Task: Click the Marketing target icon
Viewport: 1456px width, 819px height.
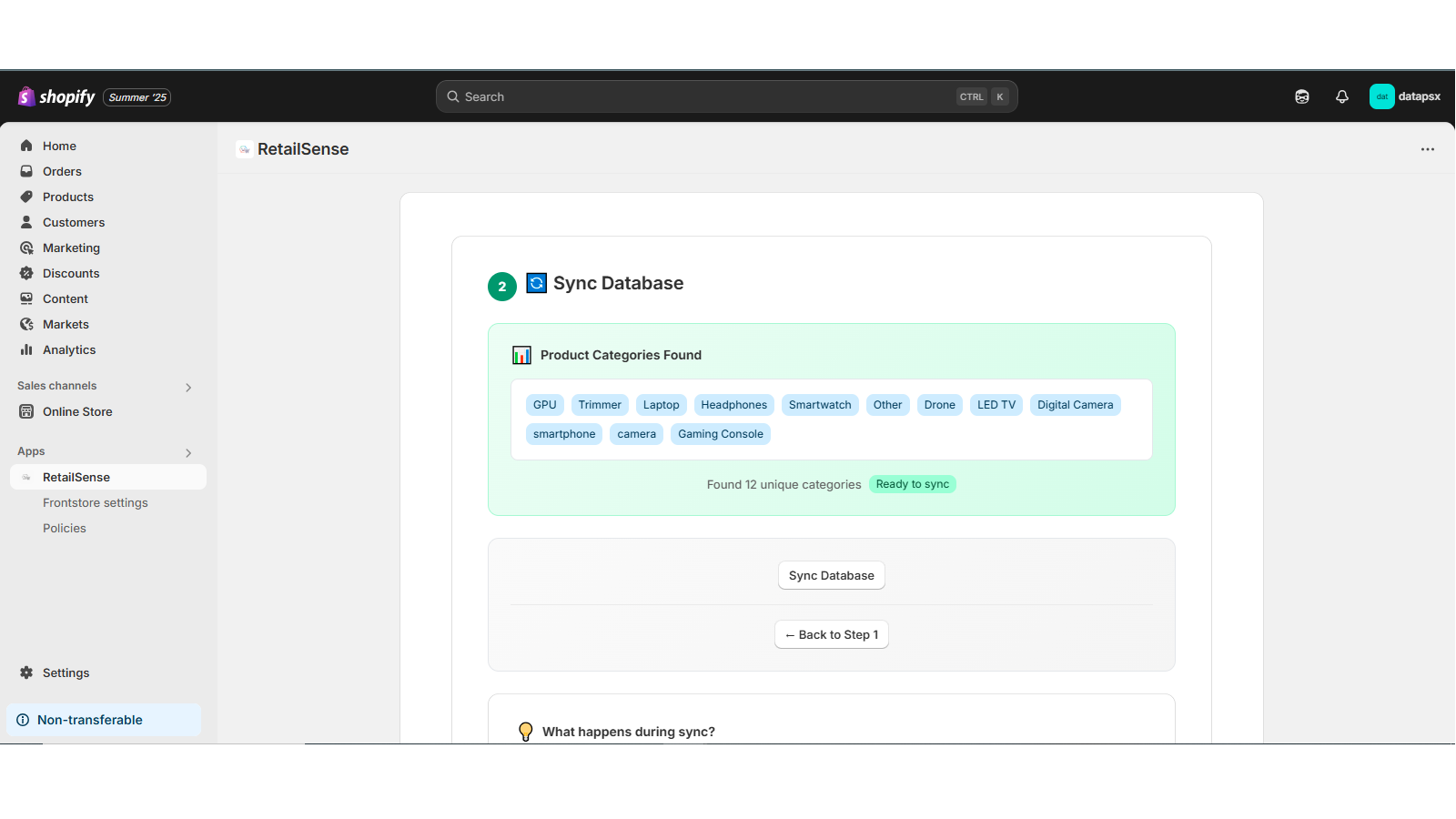Action: 26,248
